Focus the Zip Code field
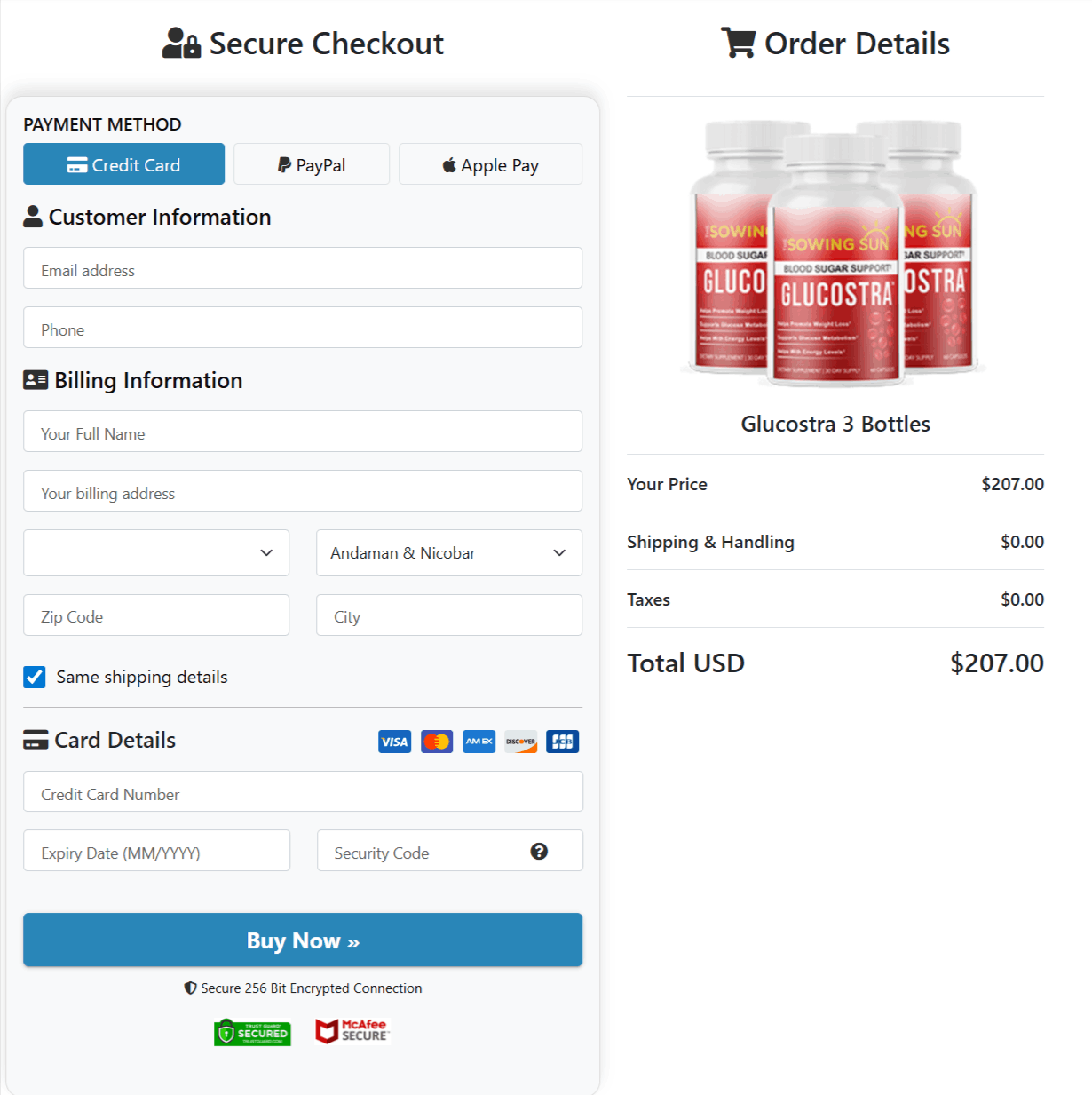The height and width of the screenshot is (1095, 1092). pos(156,615)
